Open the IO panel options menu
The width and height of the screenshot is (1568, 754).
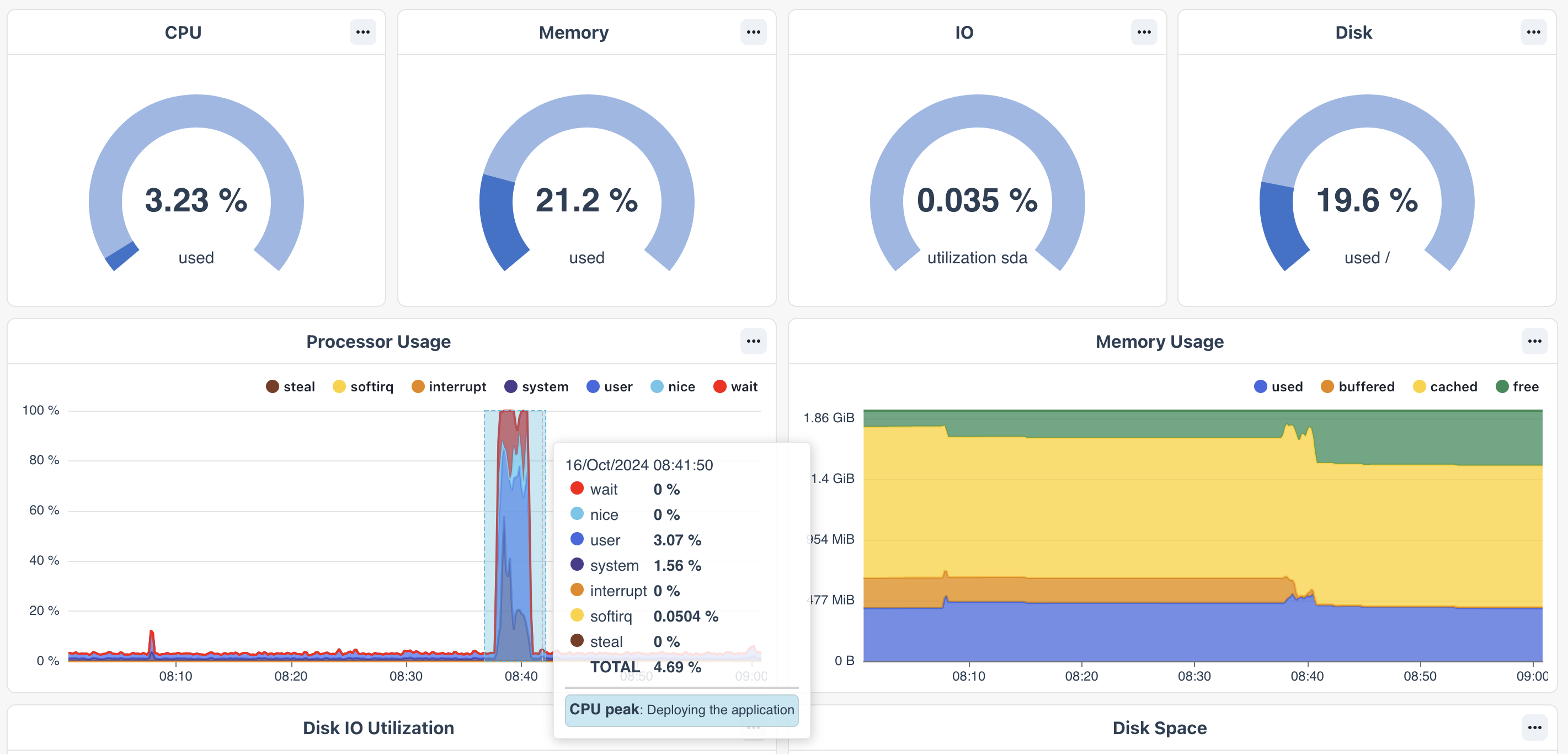tap(1144, 32)
